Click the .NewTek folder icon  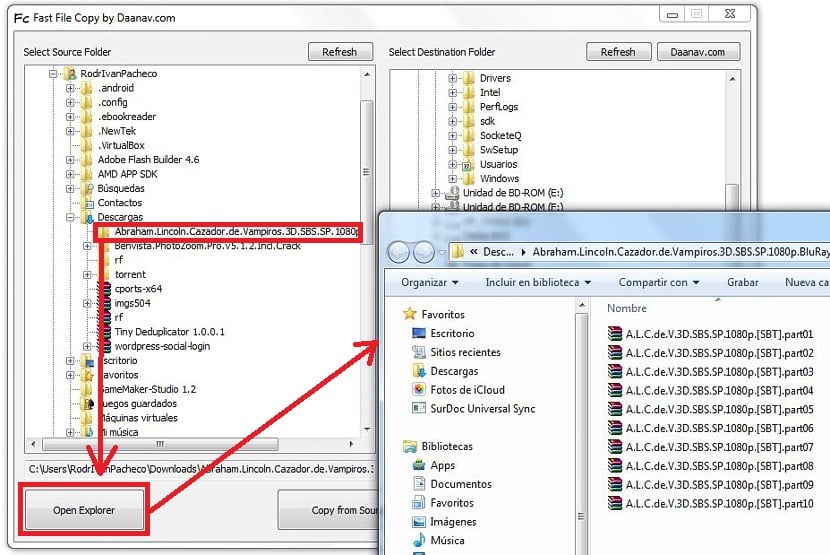coord(87,131)
